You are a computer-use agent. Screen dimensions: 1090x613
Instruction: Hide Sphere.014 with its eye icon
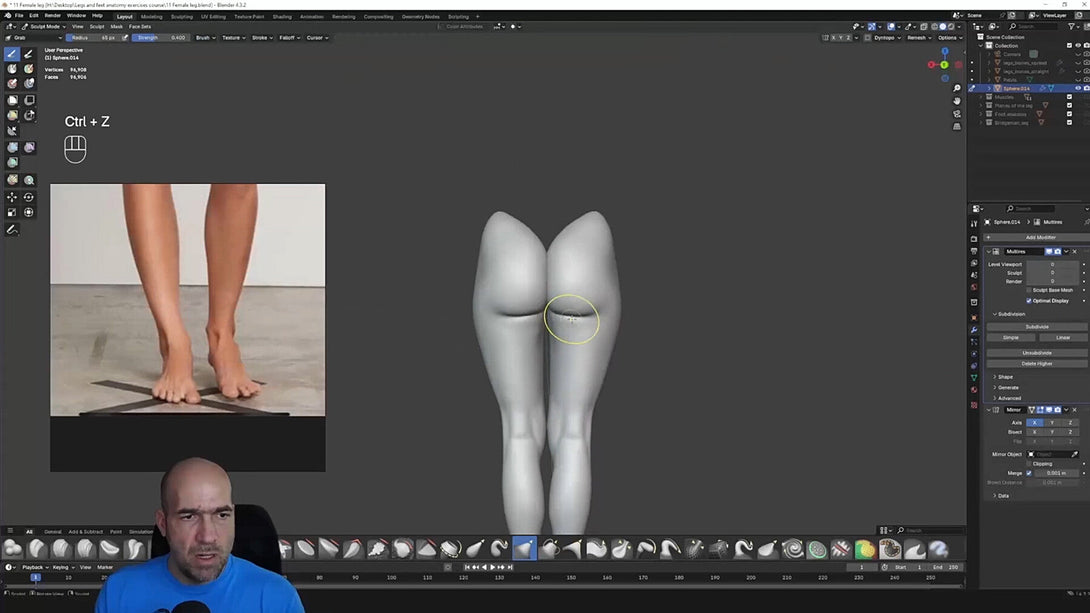[x=1078, y=89]
